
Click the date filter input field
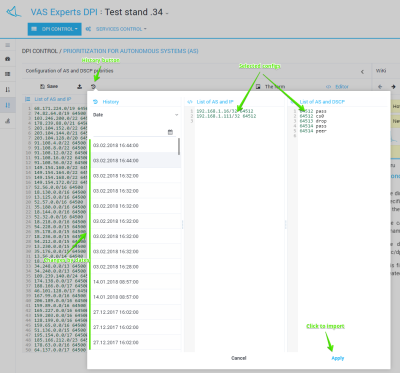pos(130,132)
